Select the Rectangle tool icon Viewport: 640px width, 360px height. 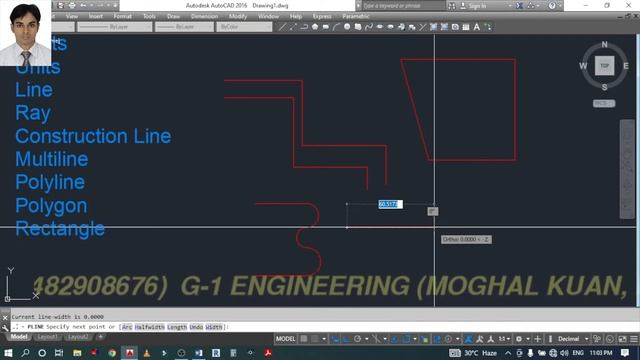[325, 27]
